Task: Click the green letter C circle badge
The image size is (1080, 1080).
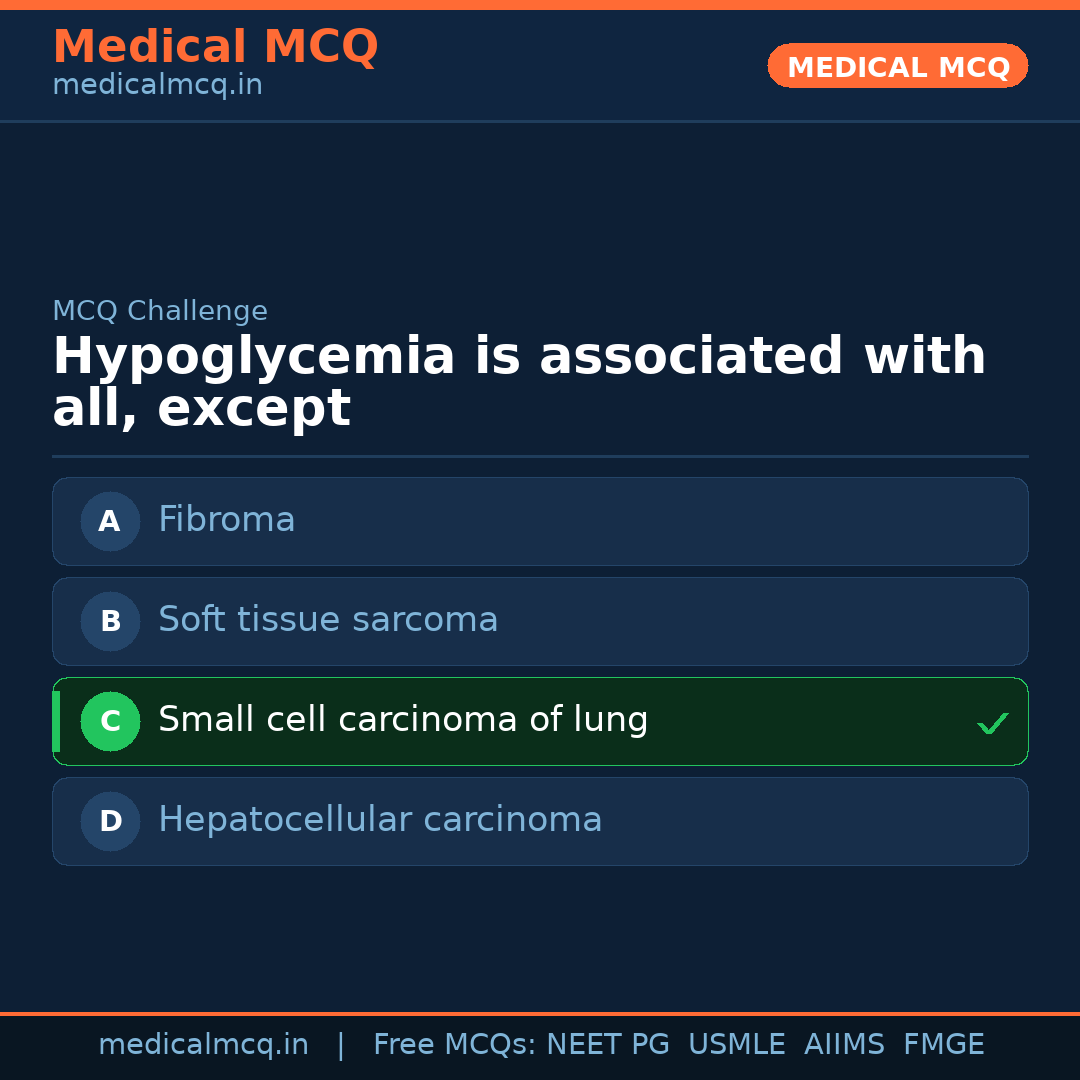Action: 110,721
